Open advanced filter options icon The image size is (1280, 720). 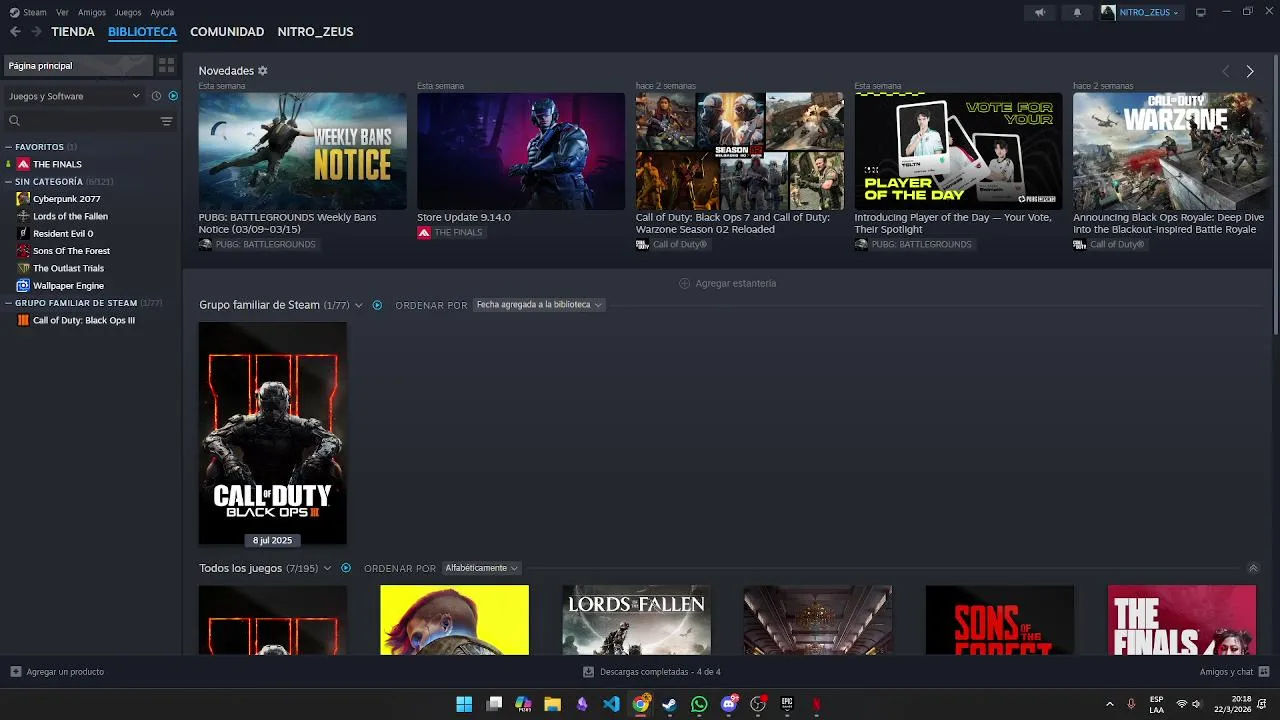coord(166,121)
